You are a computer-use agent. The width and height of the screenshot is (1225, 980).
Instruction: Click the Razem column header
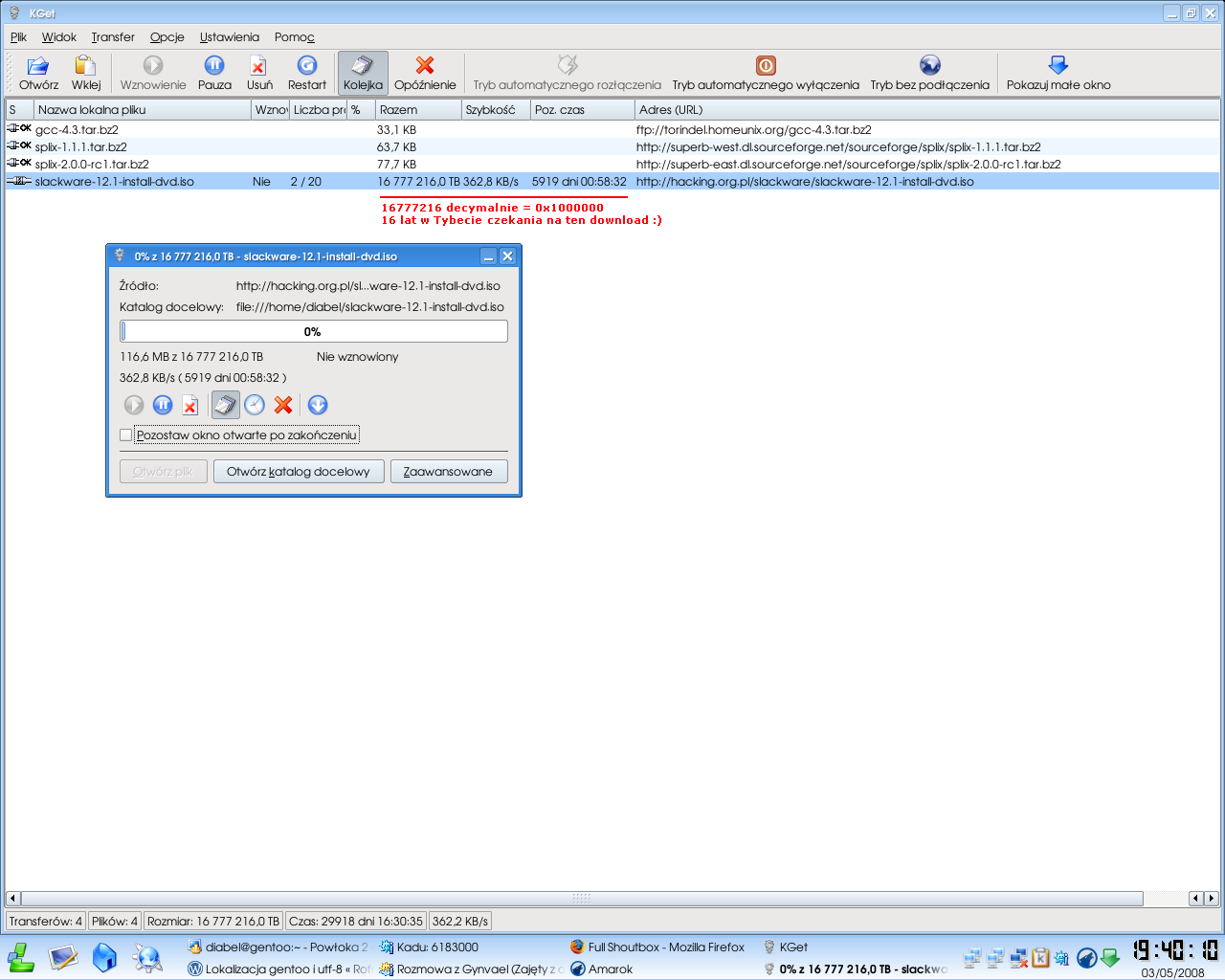(418, 110)
